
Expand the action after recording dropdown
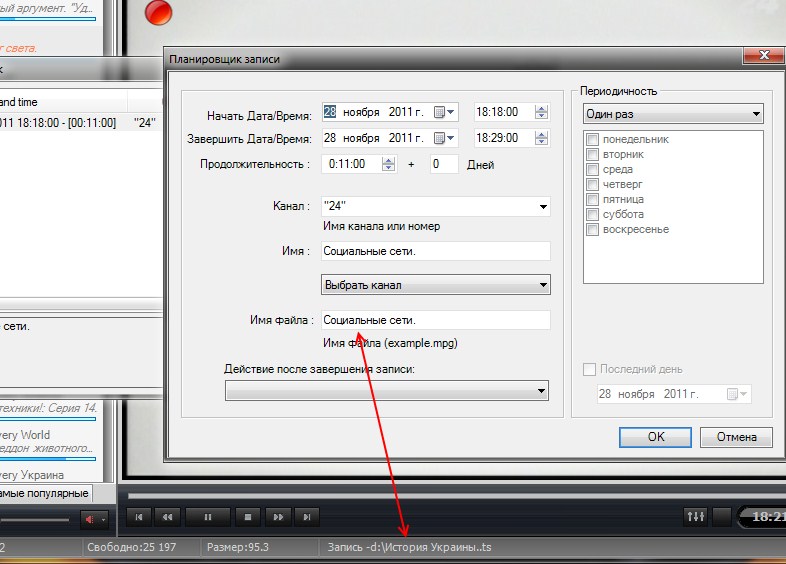(387, 391)
